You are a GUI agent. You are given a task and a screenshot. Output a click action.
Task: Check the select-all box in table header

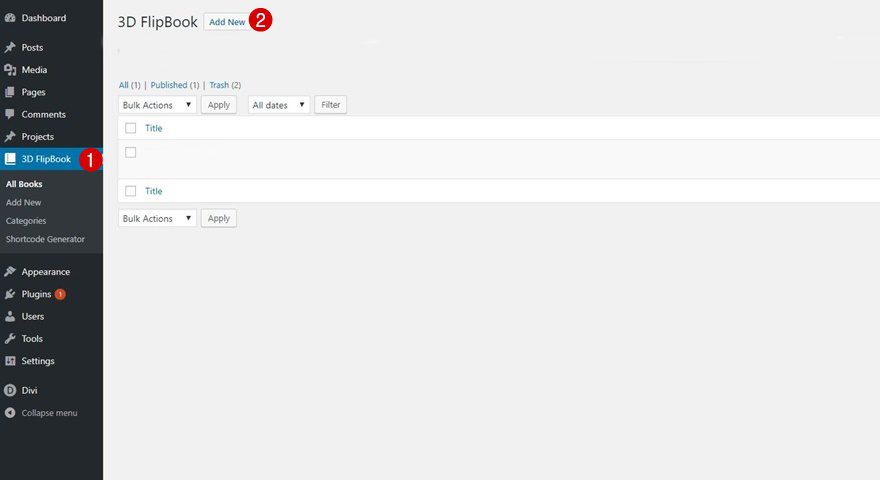point(130,128)
